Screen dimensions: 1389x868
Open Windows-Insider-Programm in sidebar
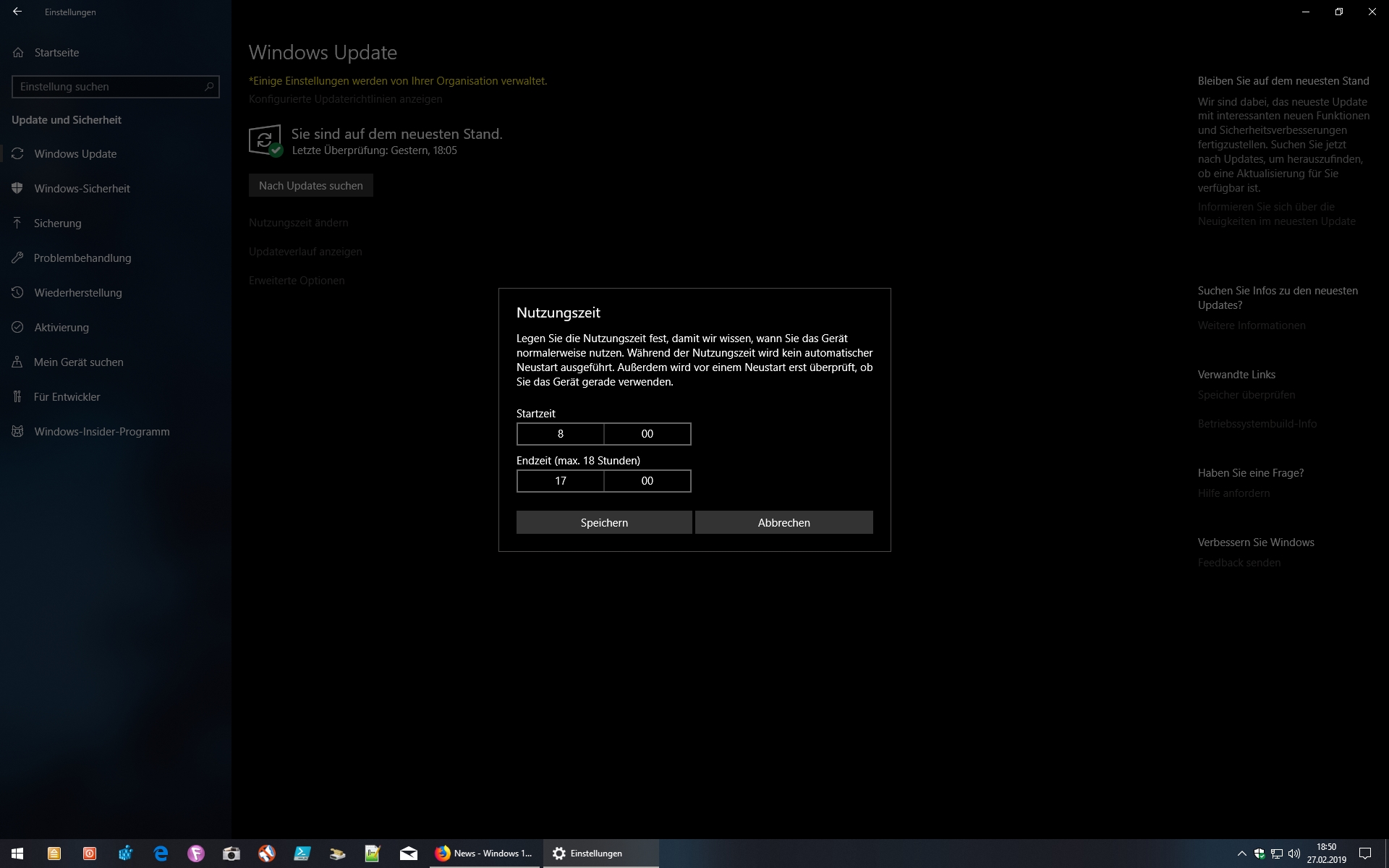pyautogui.click(x=101, y=432)
